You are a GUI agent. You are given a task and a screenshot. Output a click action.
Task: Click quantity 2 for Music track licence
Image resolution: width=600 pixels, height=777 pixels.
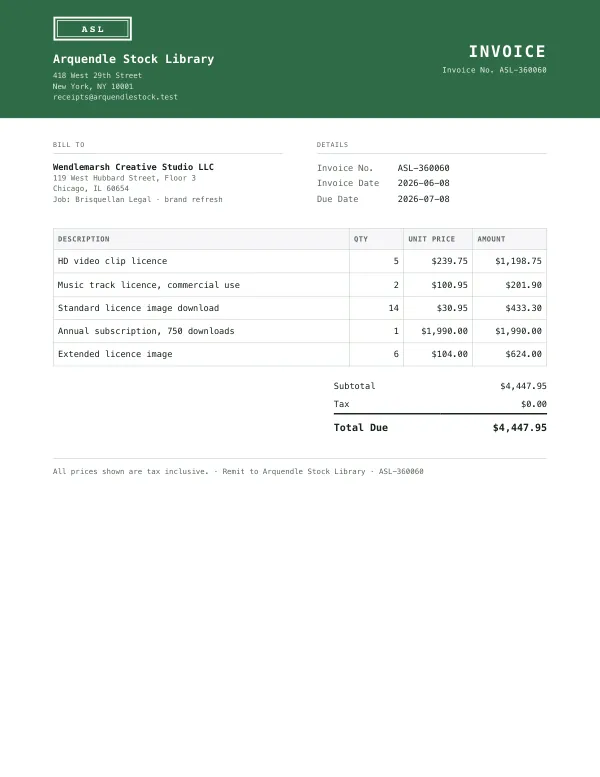pos(396,285)
